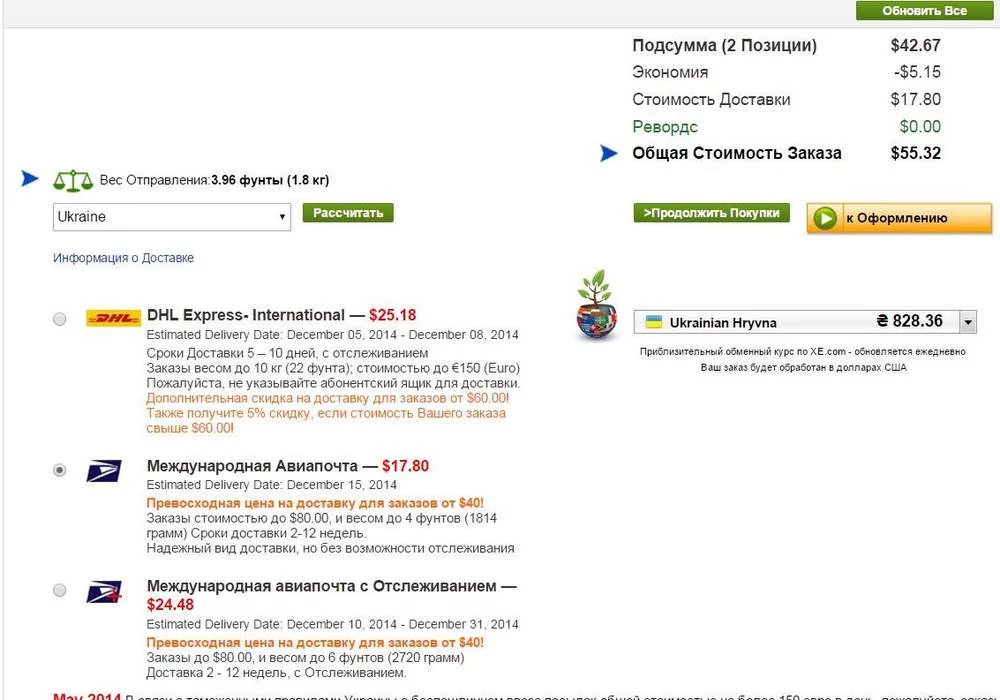Click the ₴ 828.36 converted amount

[x=909, y=321]
